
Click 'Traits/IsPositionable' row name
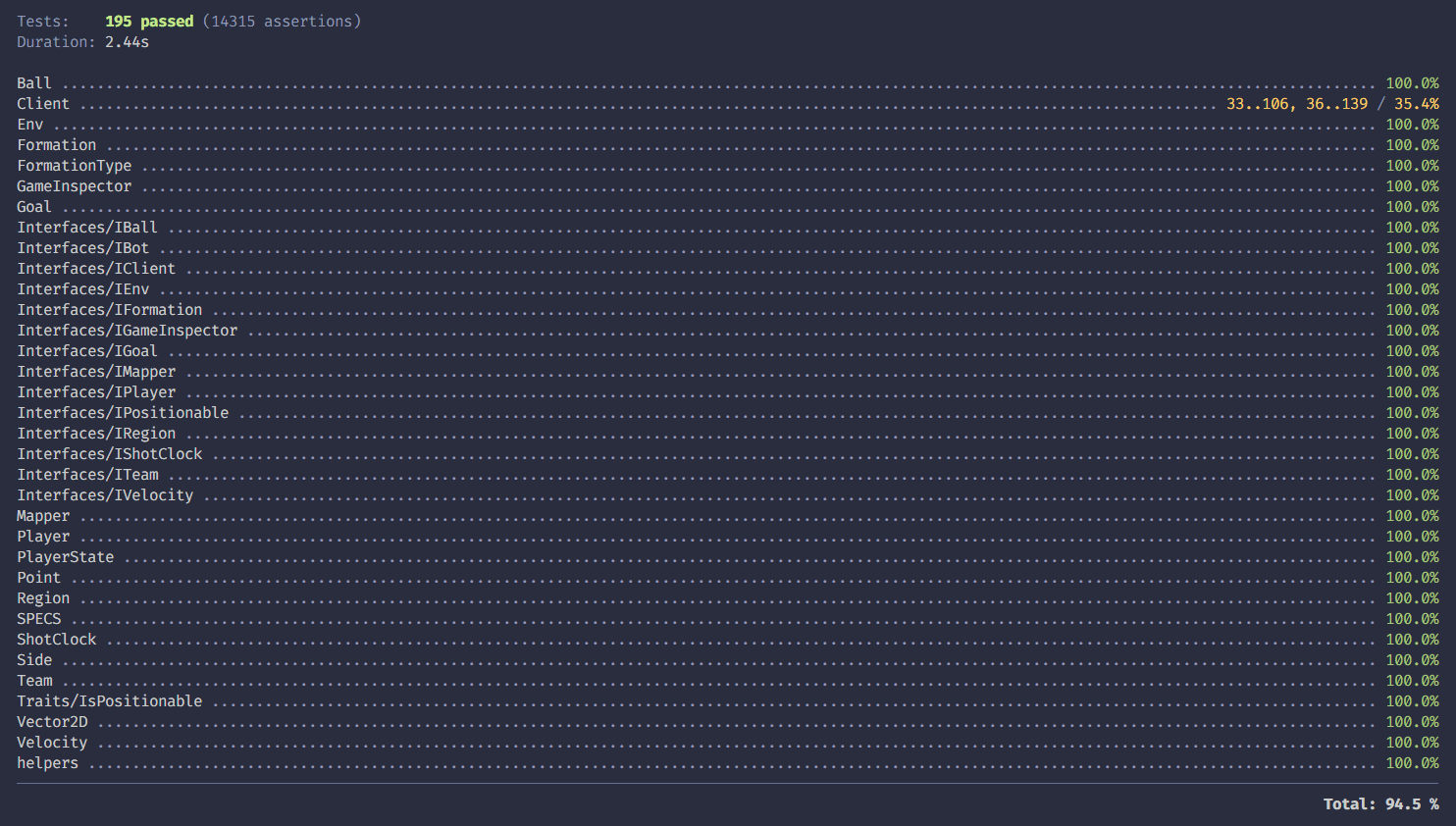coord(110,701)
